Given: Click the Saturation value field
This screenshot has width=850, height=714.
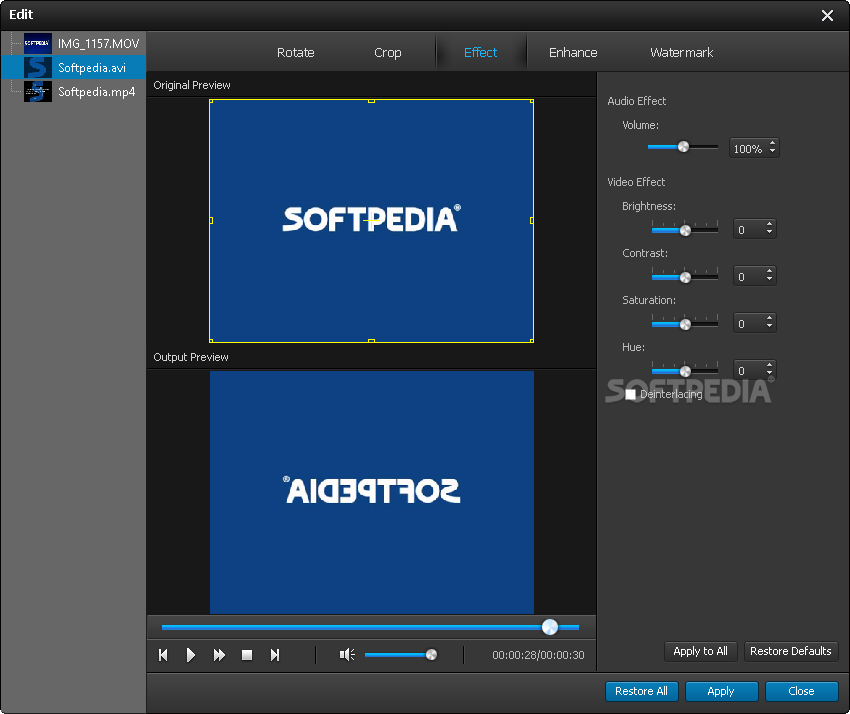Looking at the screenshot, I should [x=749, y=324].
